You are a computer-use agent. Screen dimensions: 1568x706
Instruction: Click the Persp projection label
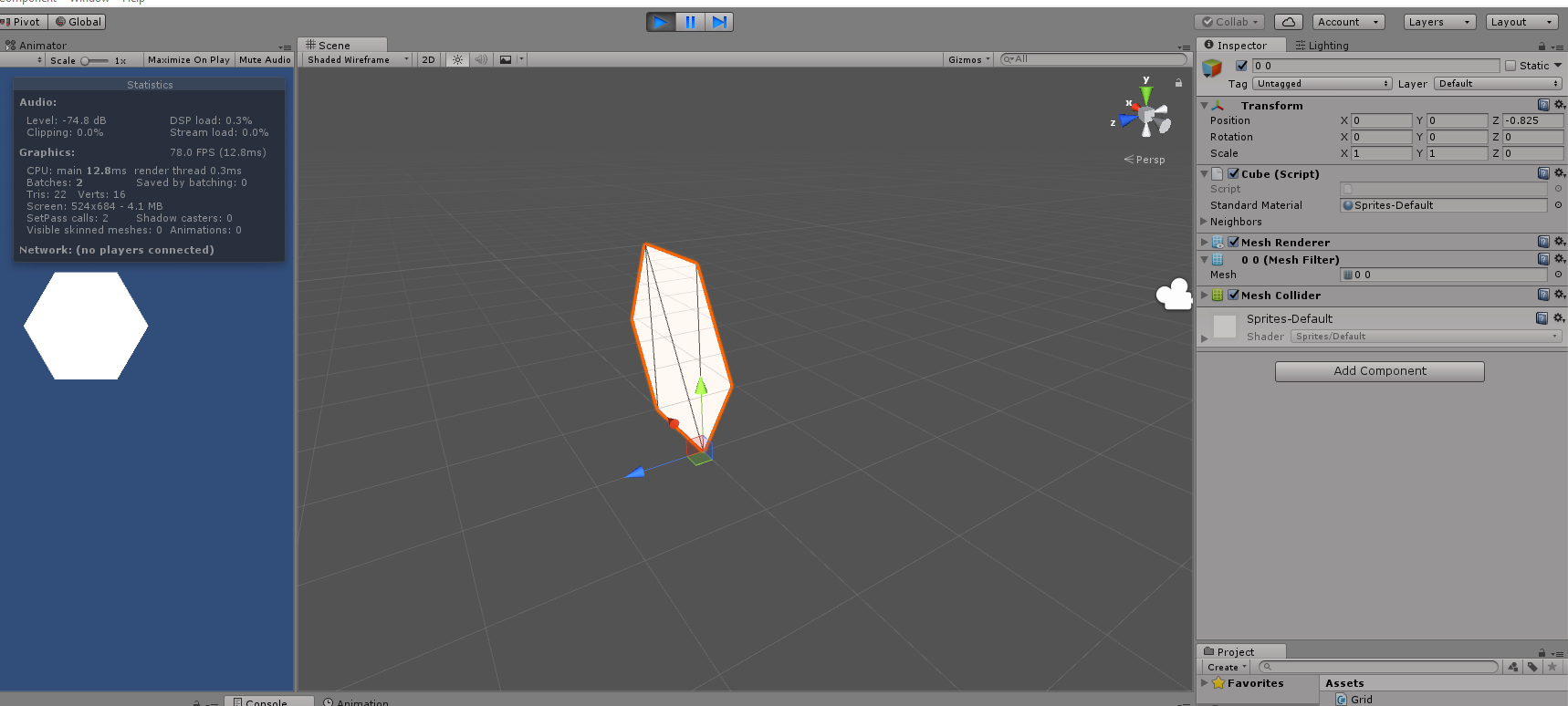tap(1145, 160)
